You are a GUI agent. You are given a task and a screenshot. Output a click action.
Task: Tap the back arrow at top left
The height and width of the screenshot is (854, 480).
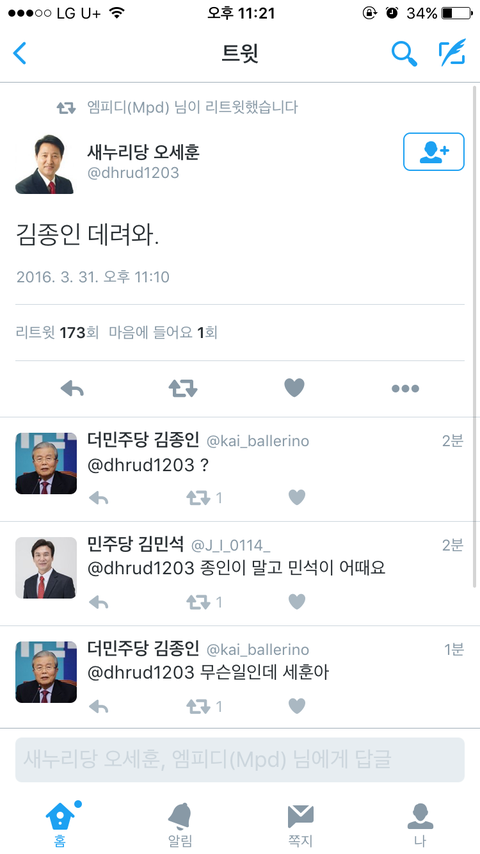(20, 53)
